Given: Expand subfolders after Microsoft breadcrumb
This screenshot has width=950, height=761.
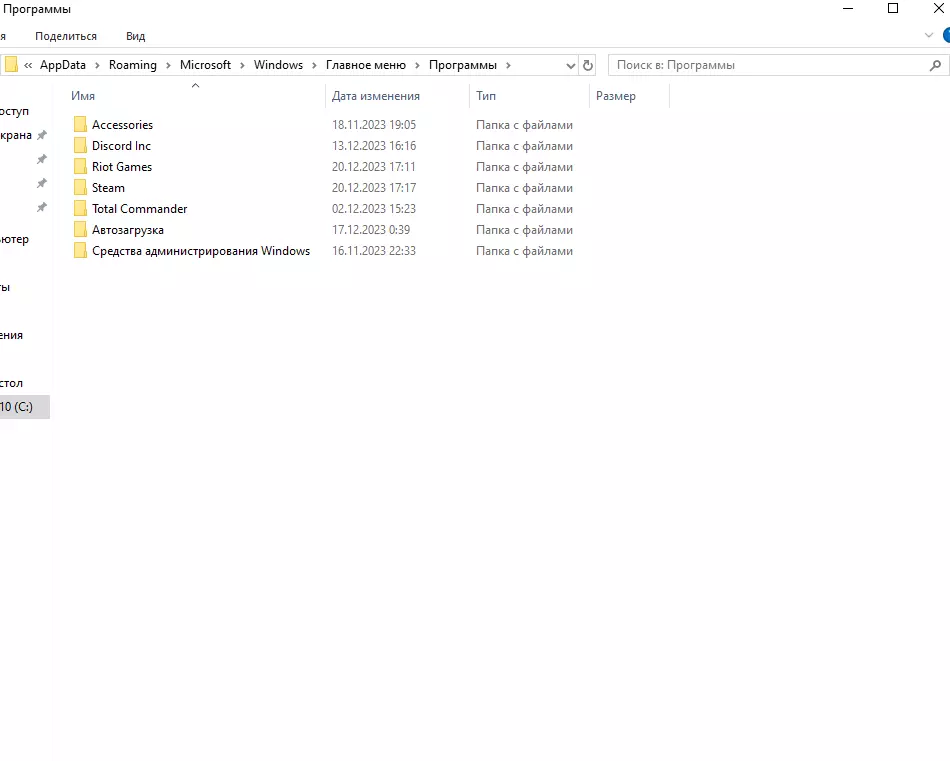Looking at the screenshot, I should click(x=242, y=65).
